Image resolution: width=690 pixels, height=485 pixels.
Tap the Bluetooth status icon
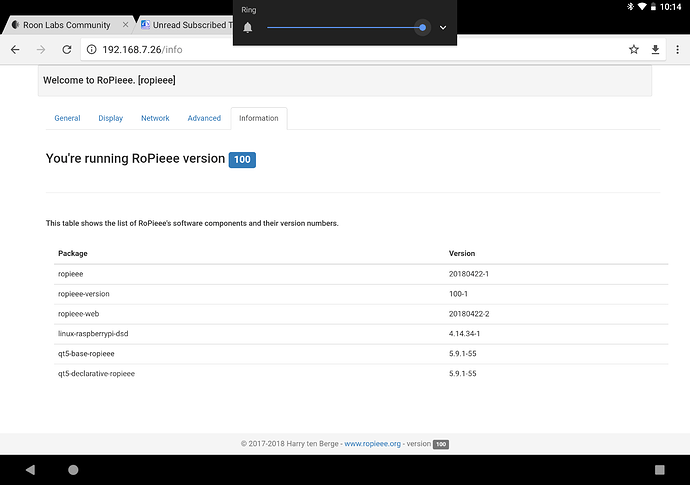tap(630, 7)
